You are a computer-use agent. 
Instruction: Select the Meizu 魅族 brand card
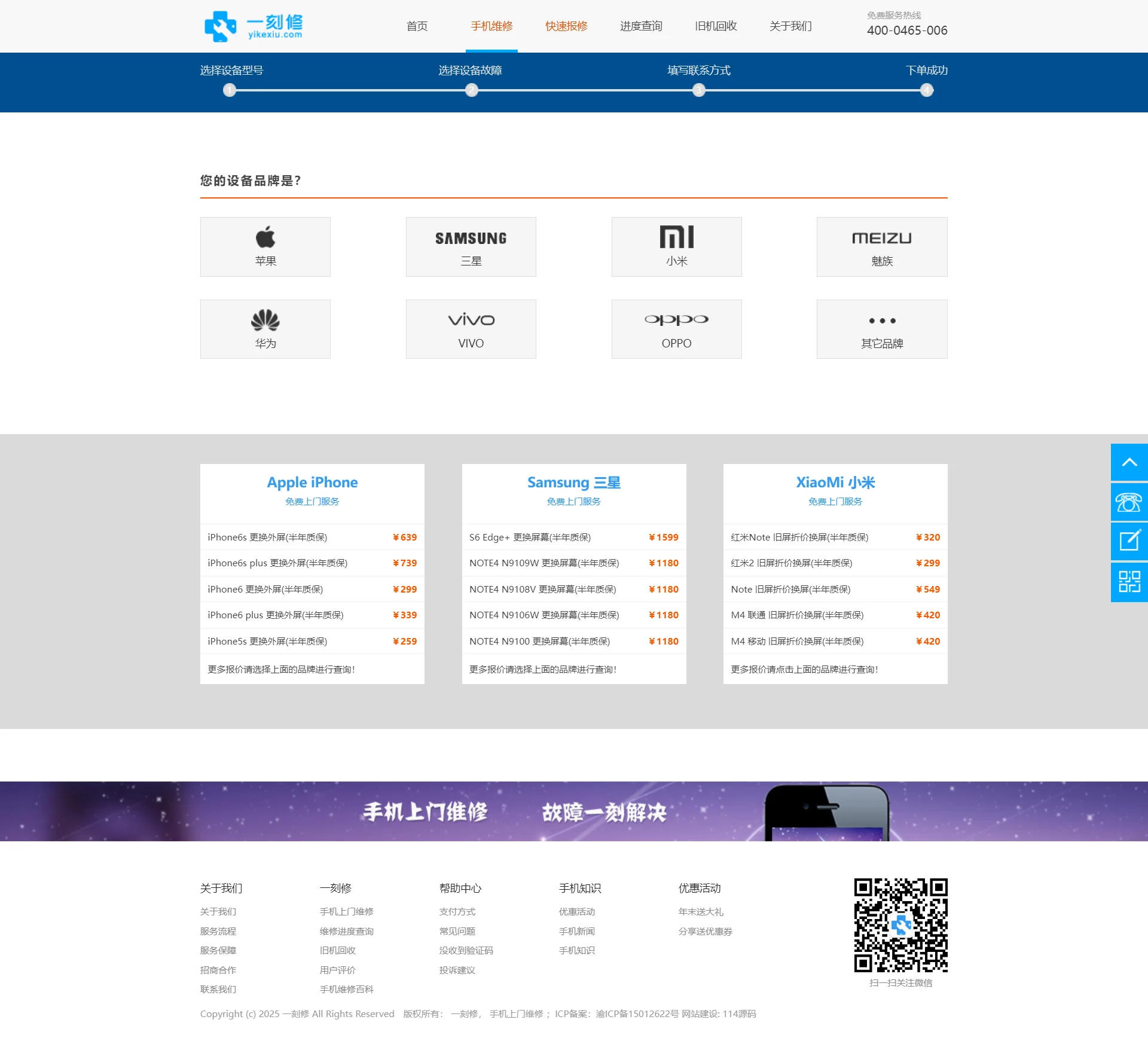(x=881, y=246)
